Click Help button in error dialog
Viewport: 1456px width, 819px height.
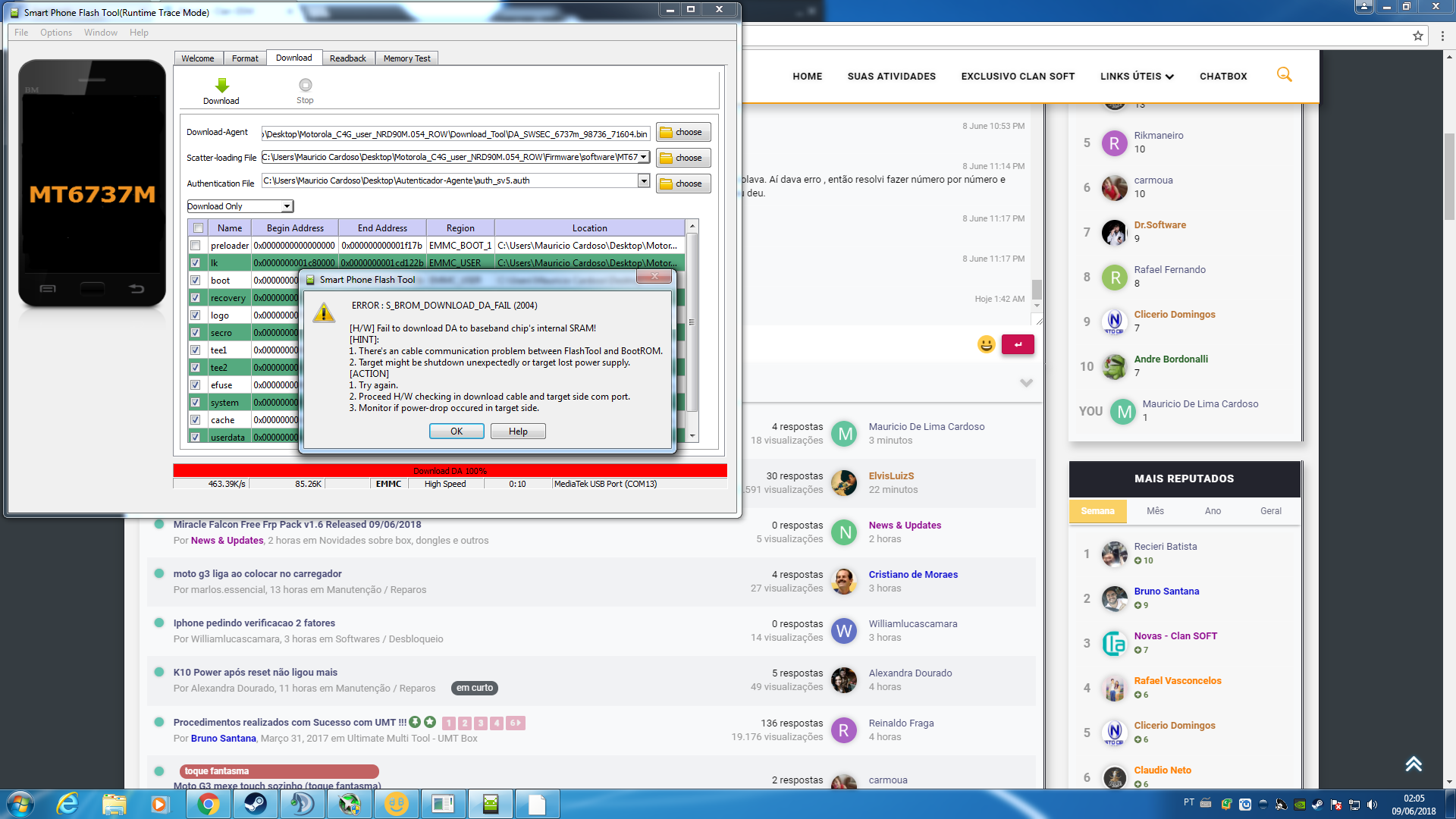[518, 431]
